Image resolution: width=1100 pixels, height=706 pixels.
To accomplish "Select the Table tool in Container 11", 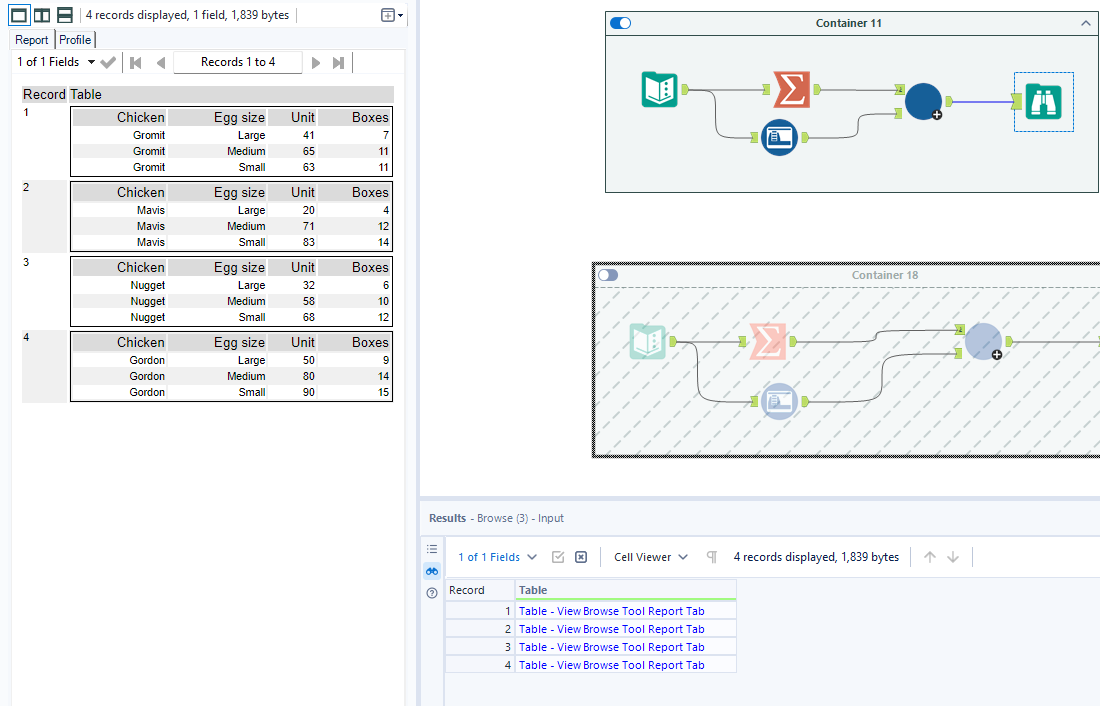I will point(779,138).
